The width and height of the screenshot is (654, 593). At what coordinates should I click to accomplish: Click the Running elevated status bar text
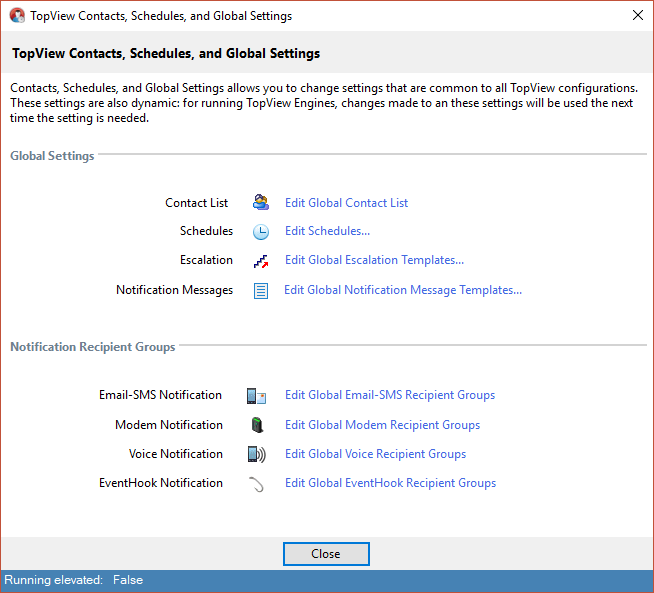[x=73, y=580]
